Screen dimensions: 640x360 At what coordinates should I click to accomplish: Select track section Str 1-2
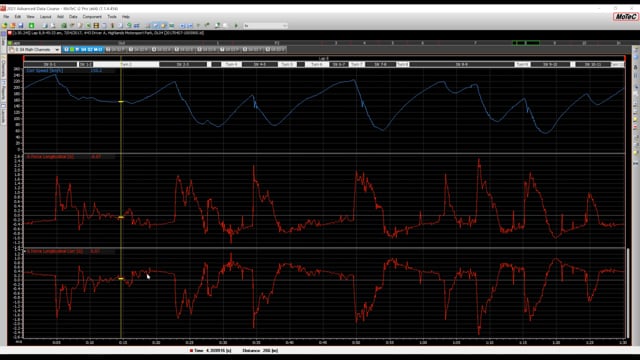[86, 64]
